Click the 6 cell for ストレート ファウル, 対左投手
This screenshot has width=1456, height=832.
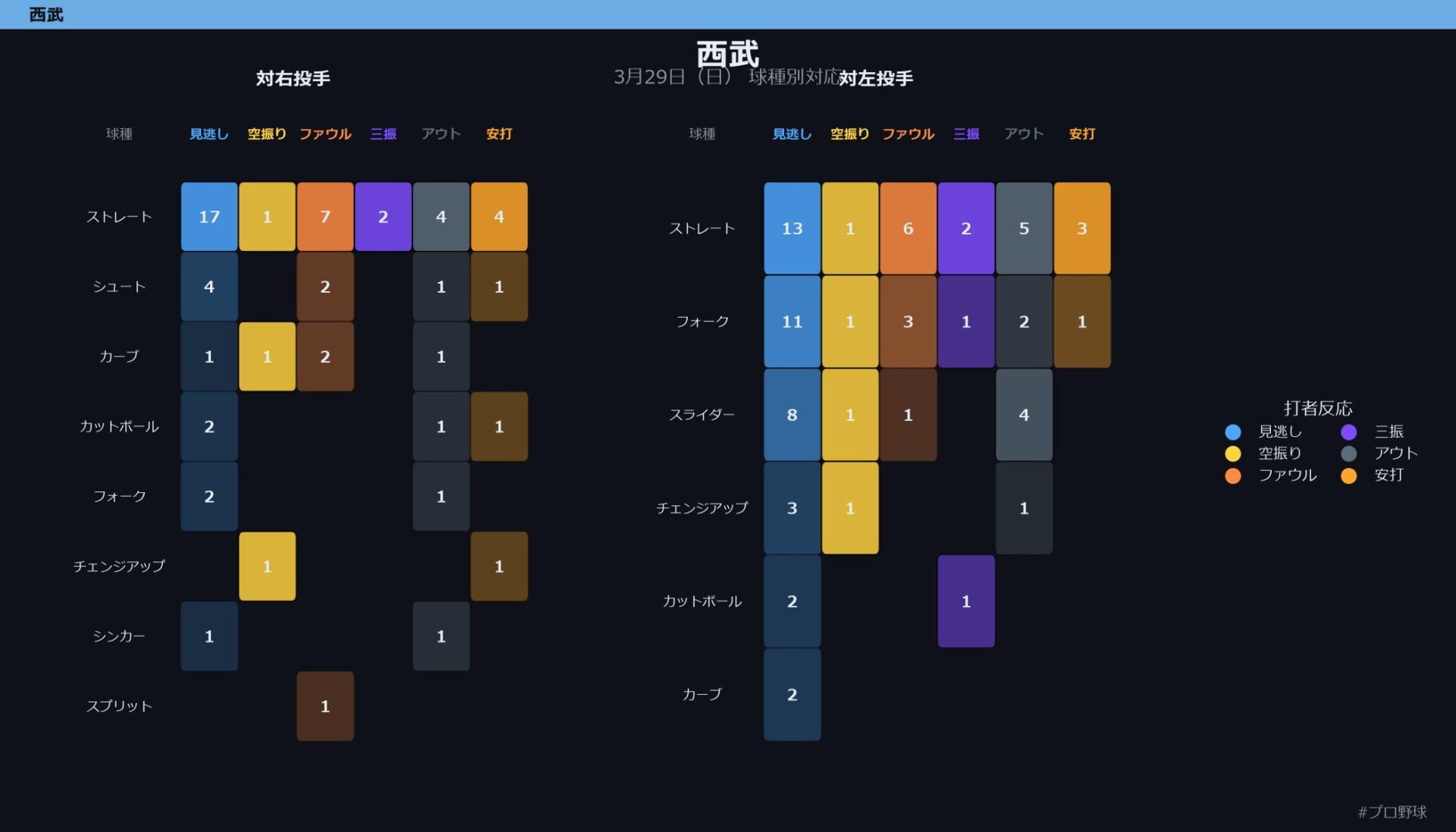point(908,228)
